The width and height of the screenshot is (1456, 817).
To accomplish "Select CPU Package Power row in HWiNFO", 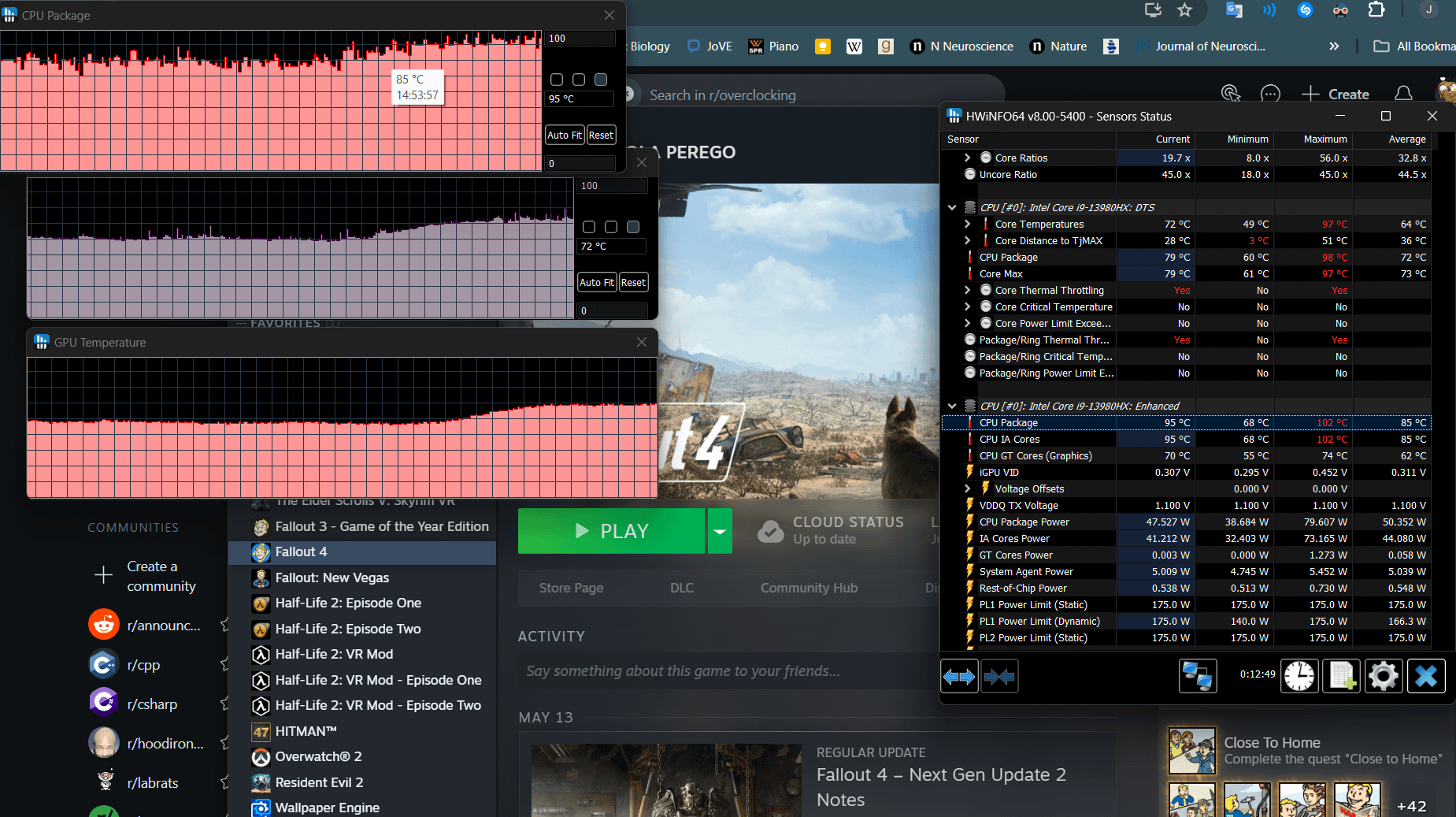I will 1187,522.
